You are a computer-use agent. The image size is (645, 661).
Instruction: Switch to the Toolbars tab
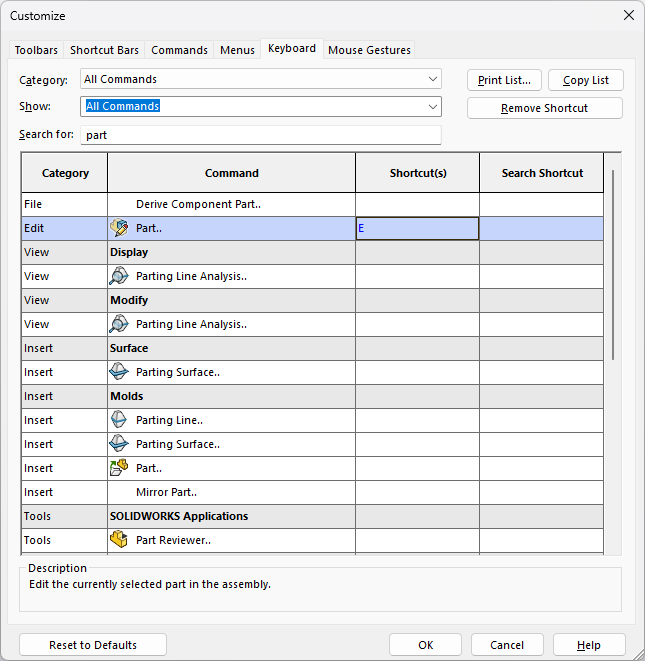click(36, 50)
